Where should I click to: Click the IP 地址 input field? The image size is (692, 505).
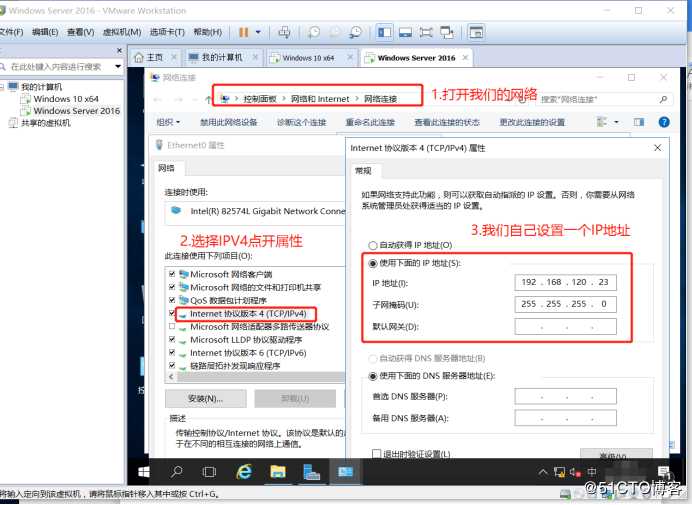coord(565,283)
